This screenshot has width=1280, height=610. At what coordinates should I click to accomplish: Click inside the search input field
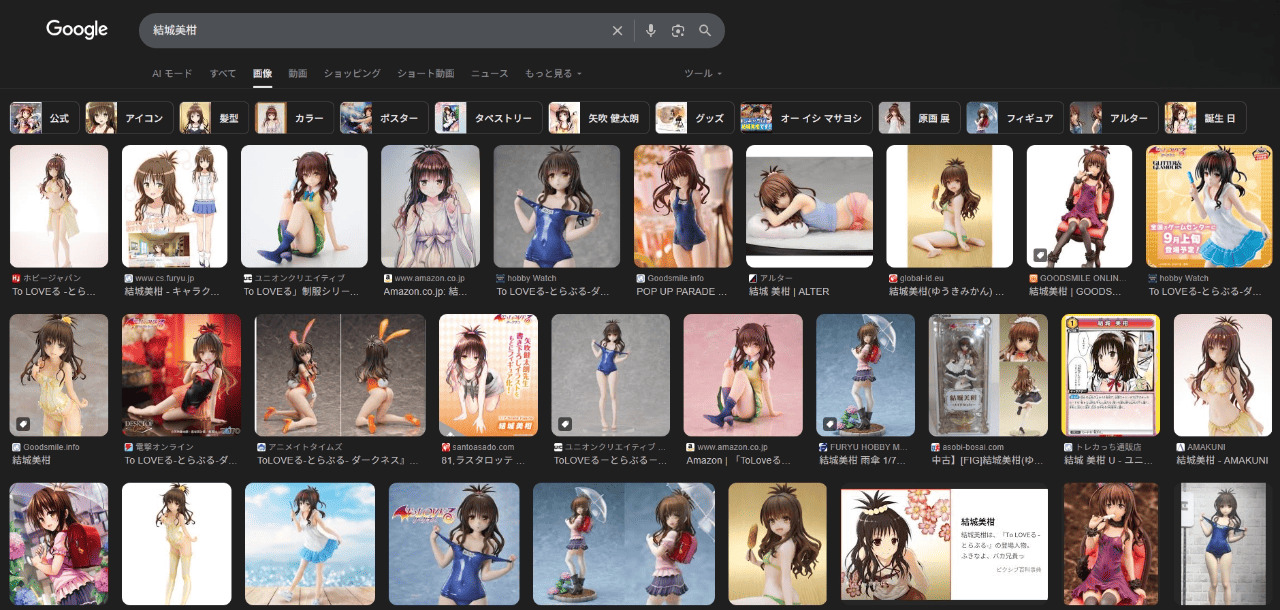click(370, 31)
